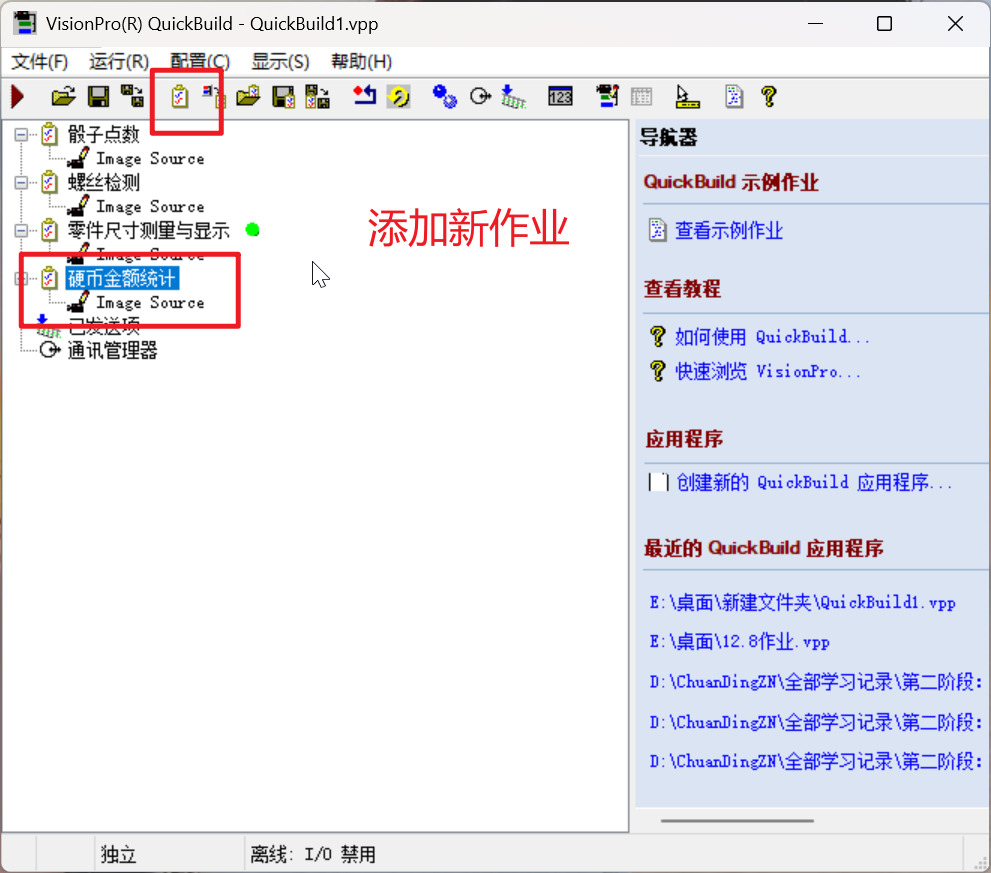The width and height of the screenshot is (991, 873).
Task: Click the 导航器 panel header
Action: point(668,137)
